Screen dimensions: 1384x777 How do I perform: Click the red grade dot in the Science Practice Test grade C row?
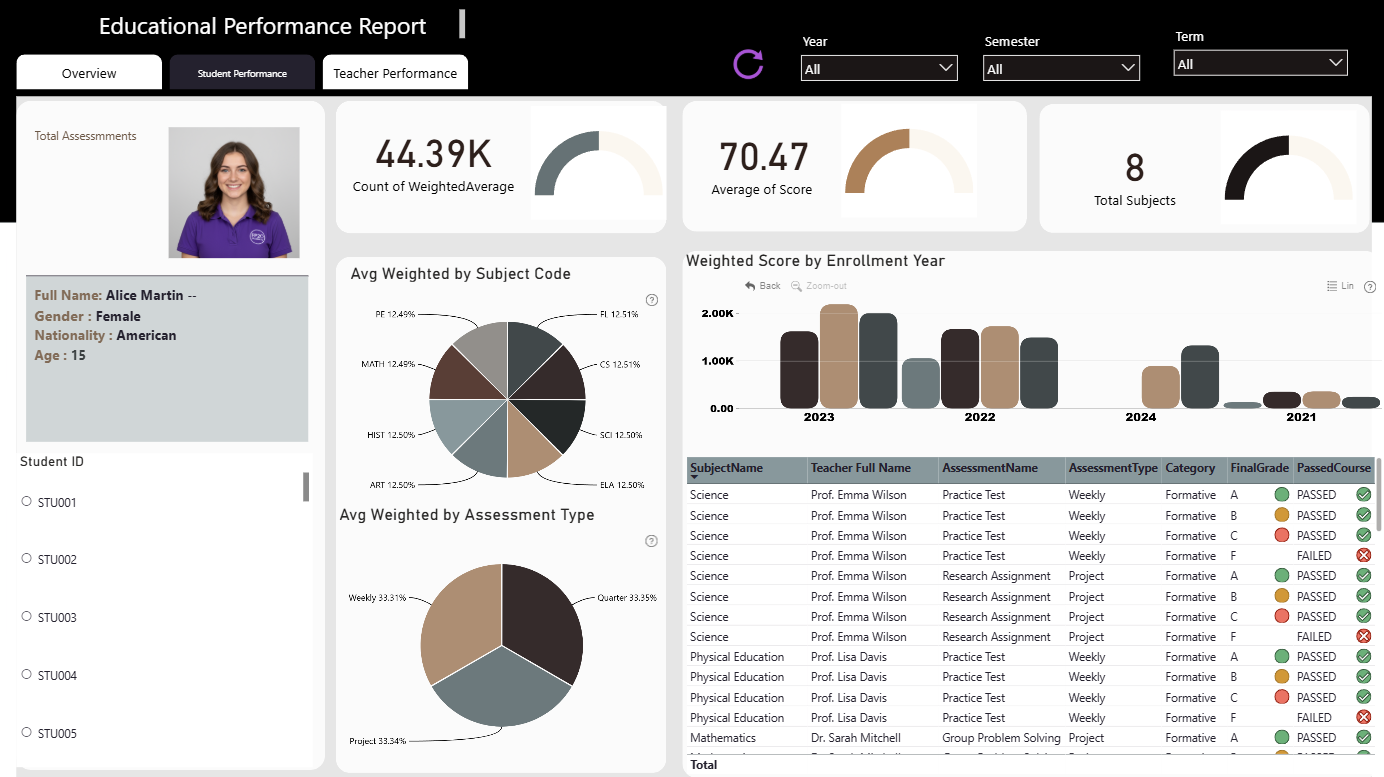1282,535
